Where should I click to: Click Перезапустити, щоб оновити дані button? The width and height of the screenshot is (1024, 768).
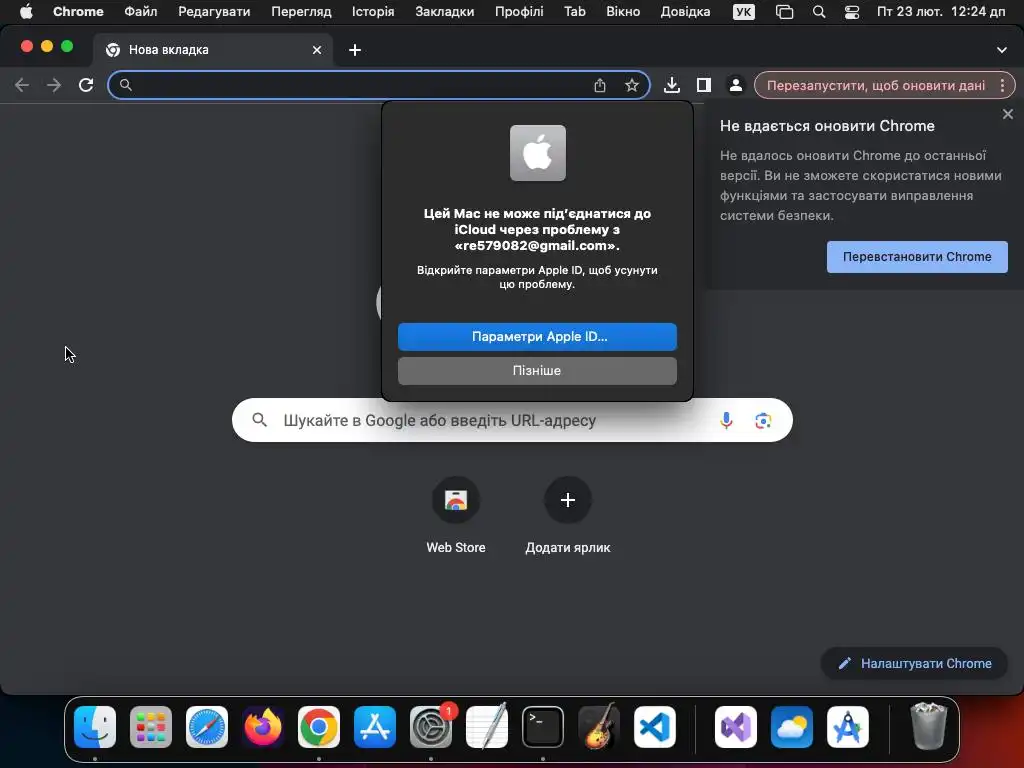point(875,85)
